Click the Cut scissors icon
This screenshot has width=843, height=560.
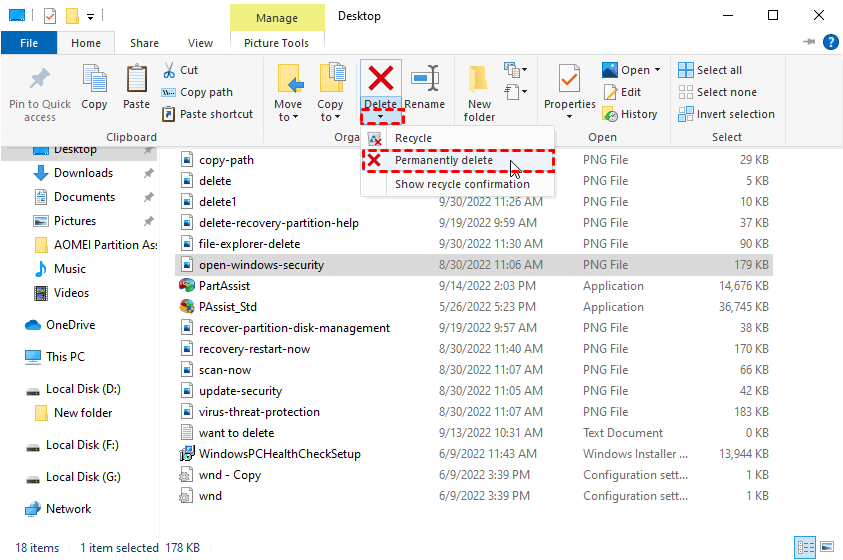169,70
